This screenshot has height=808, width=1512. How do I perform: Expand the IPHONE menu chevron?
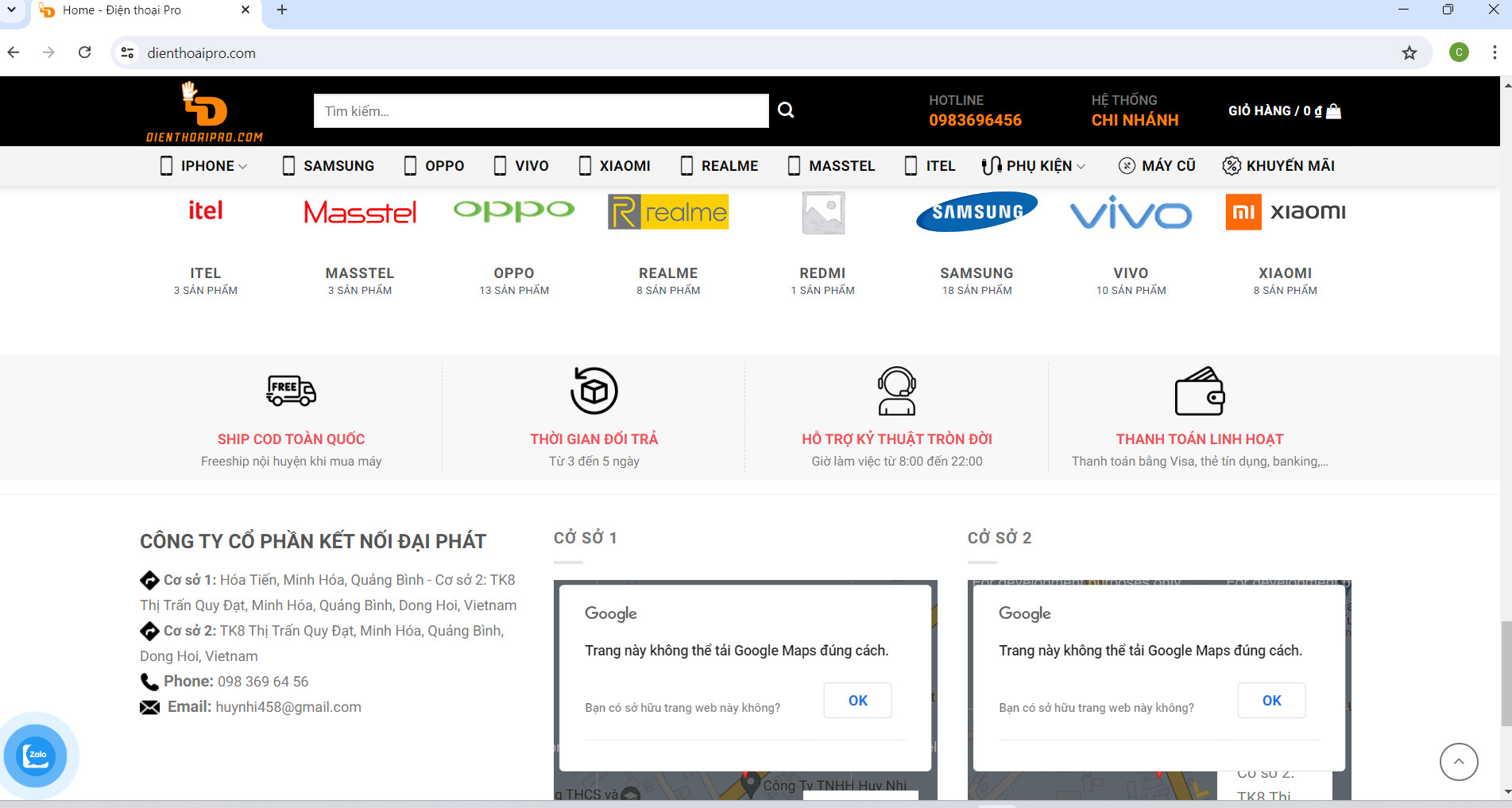(243, 166)
